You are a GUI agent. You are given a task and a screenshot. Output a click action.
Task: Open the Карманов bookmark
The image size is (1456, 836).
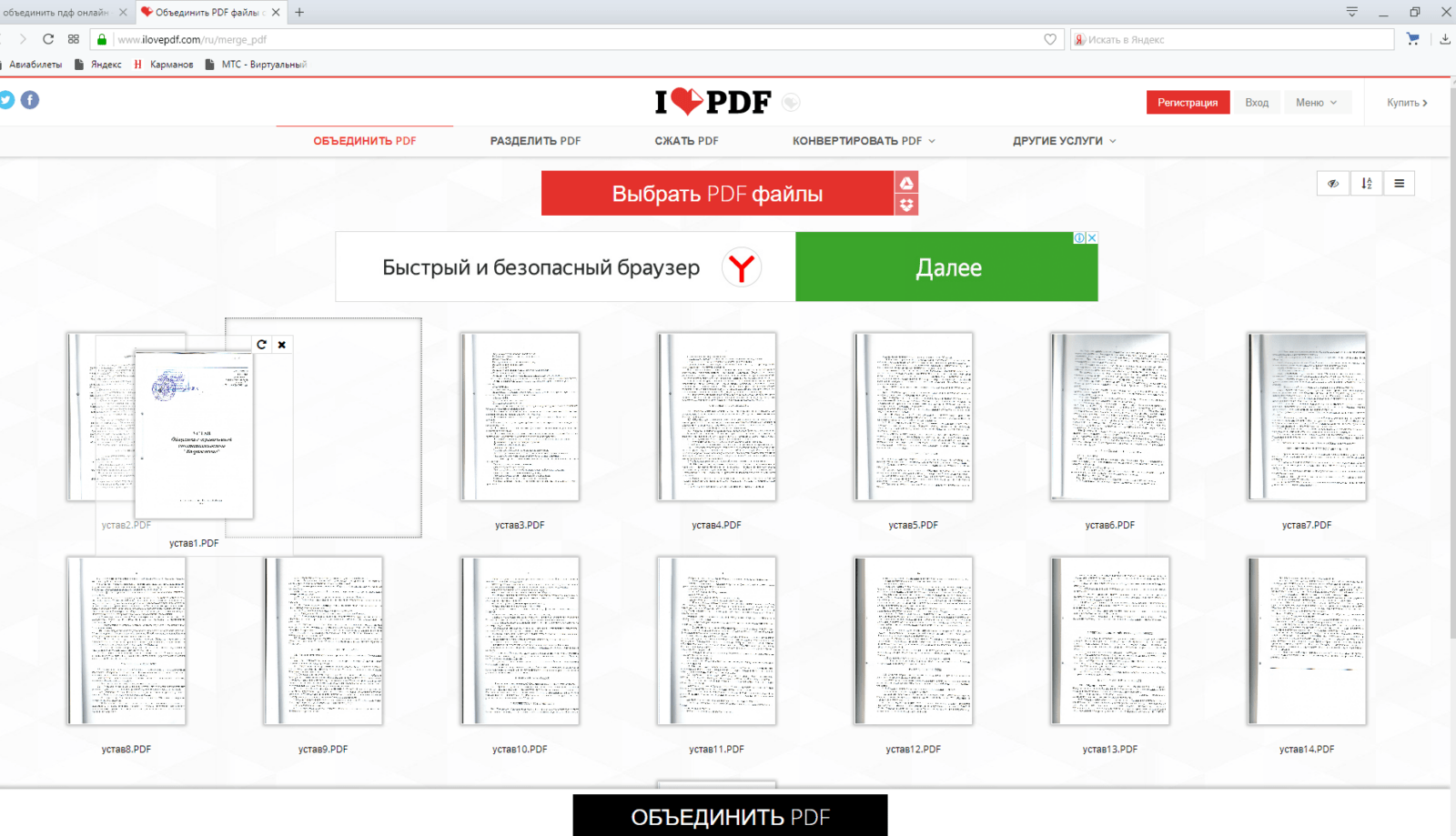coord(164,65)
